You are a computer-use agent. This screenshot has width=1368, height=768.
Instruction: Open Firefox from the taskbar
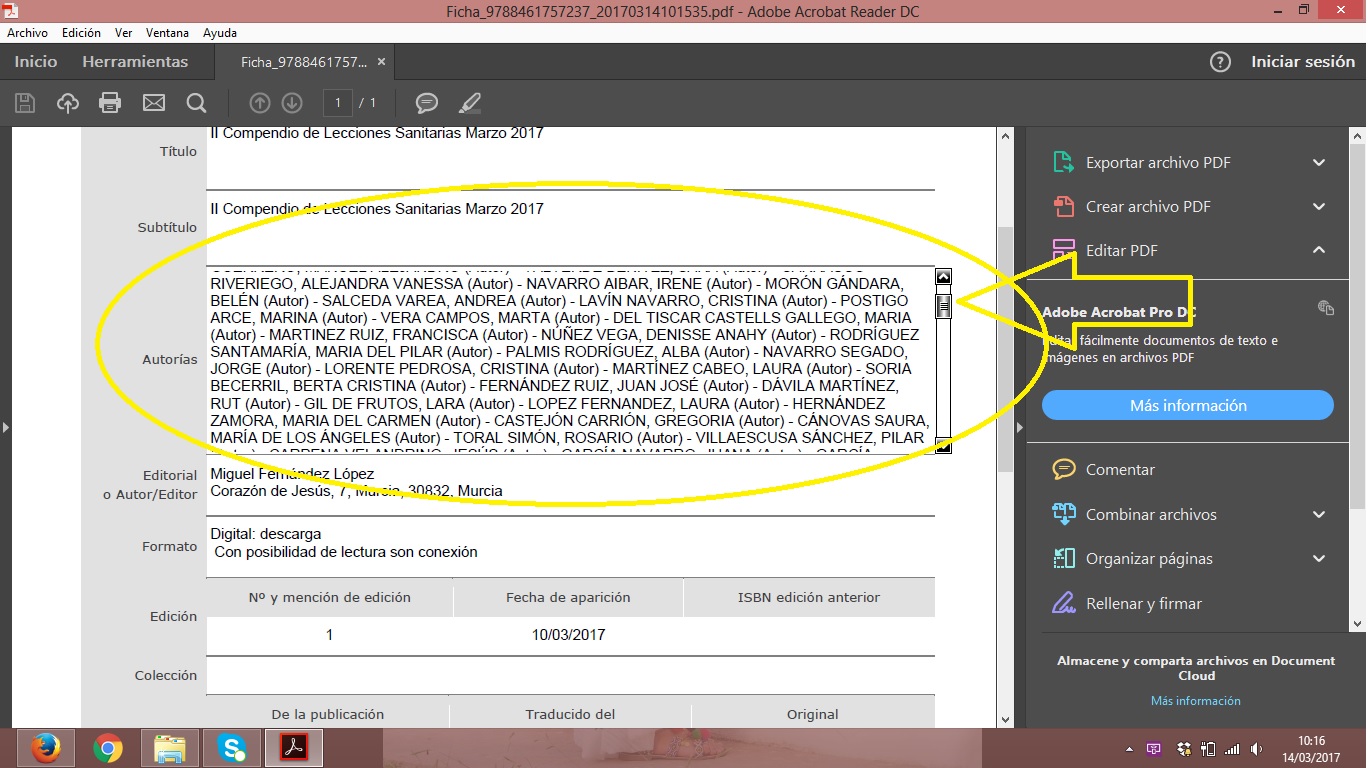44,748
